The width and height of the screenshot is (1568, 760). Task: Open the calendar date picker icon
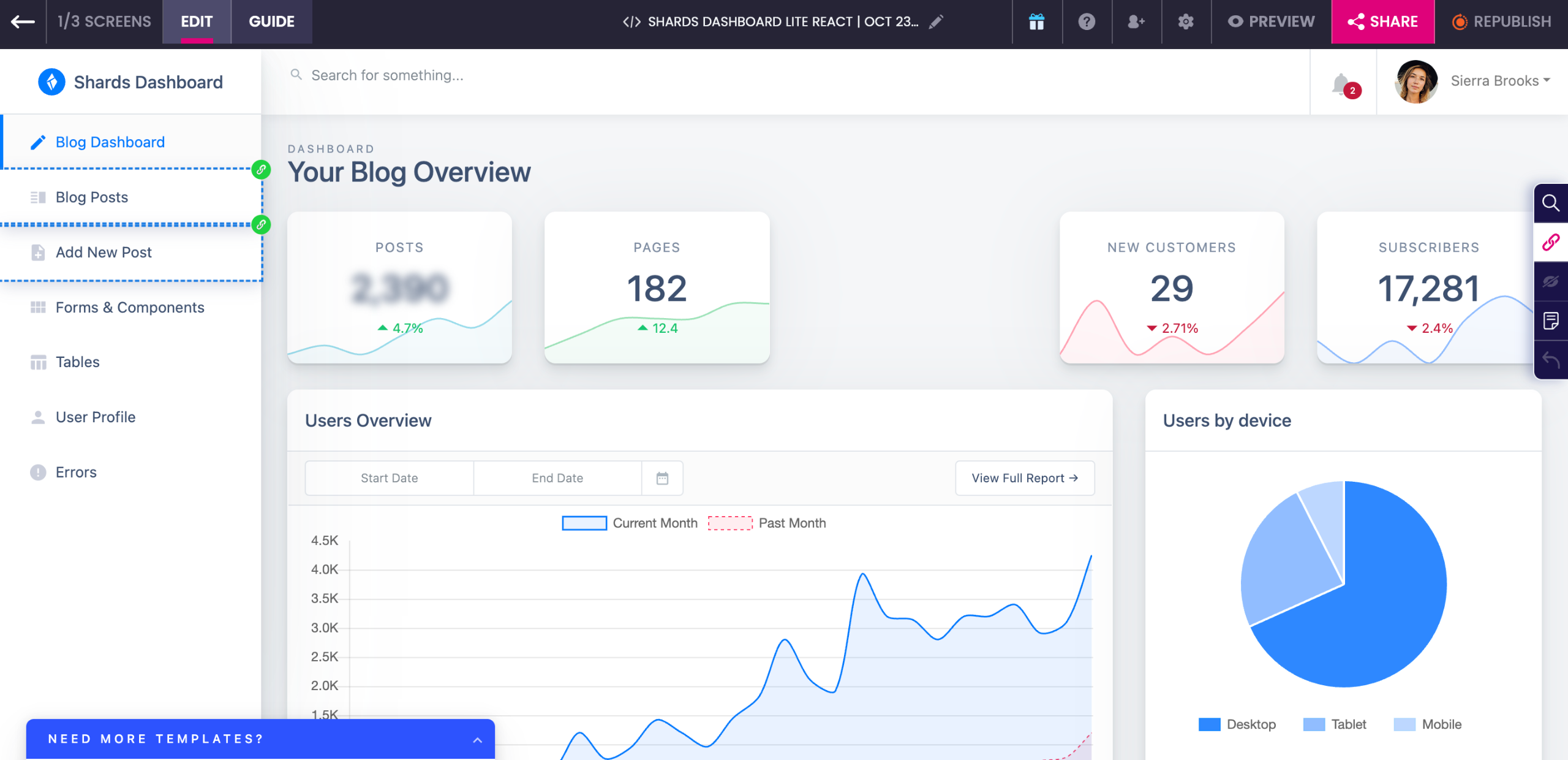pos(662,478)
